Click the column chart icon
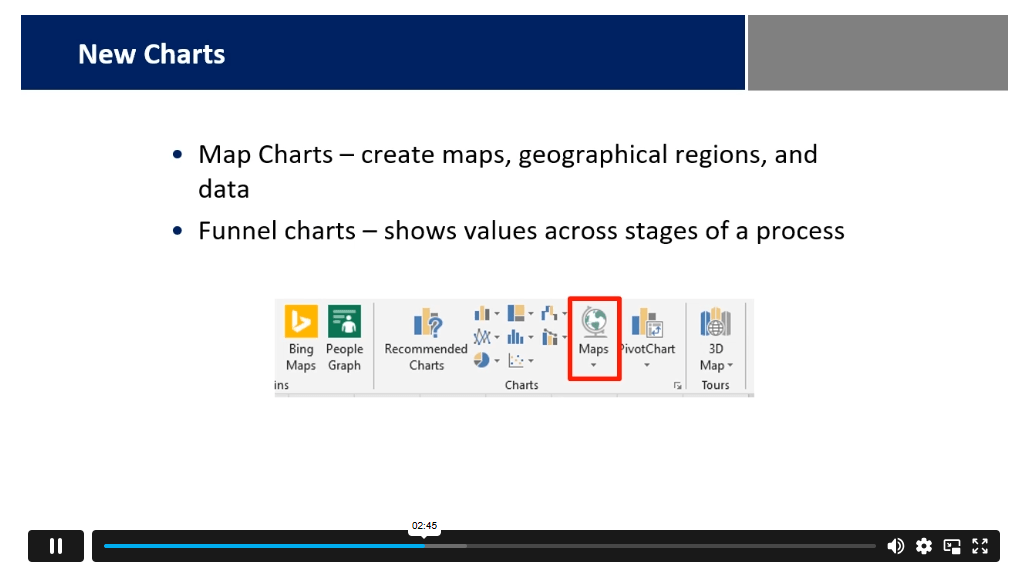The width and height of the screenshot is (1022, 583). point(482,313)
